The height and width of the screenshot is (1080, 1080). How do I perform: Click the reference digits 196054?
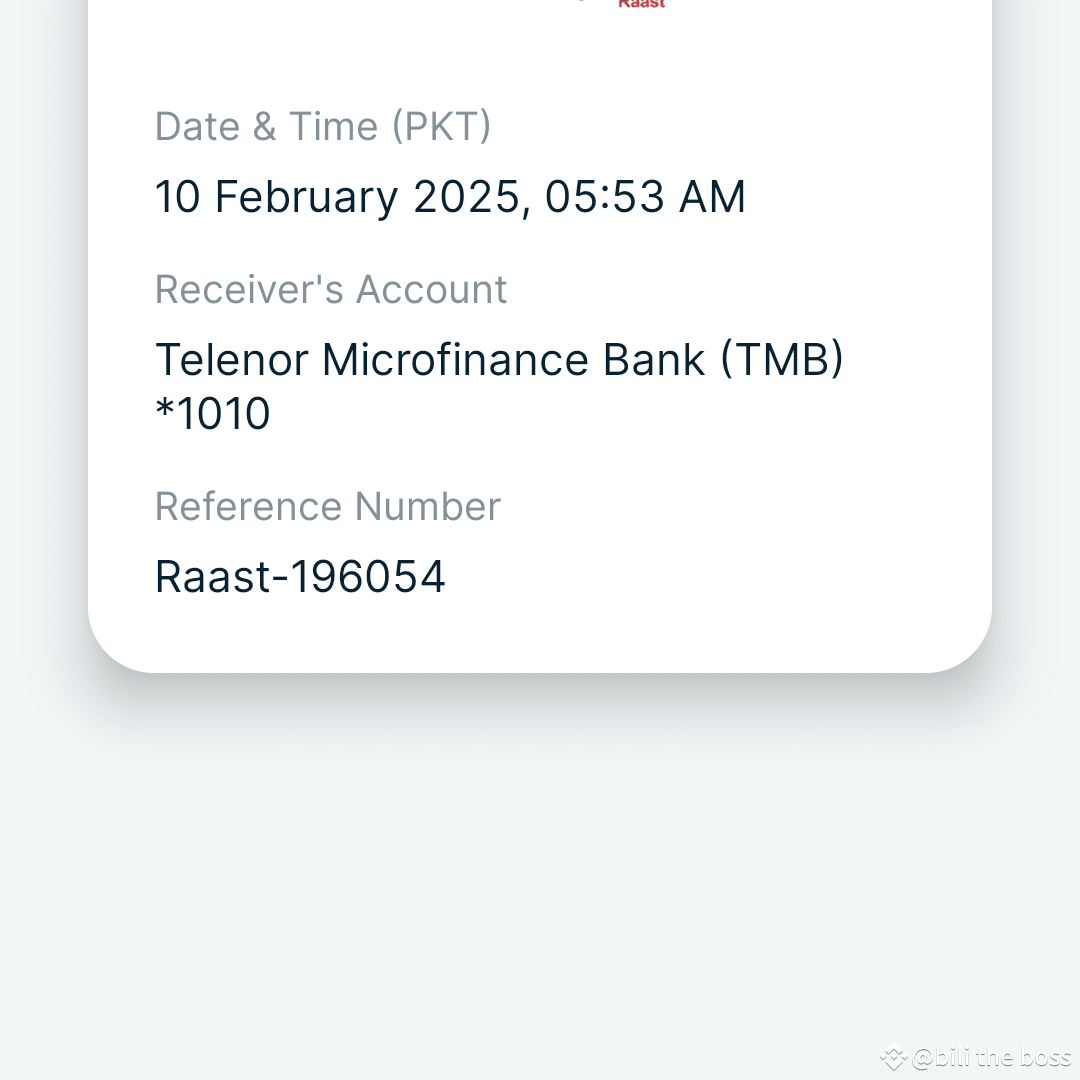(x=368, y=577)
